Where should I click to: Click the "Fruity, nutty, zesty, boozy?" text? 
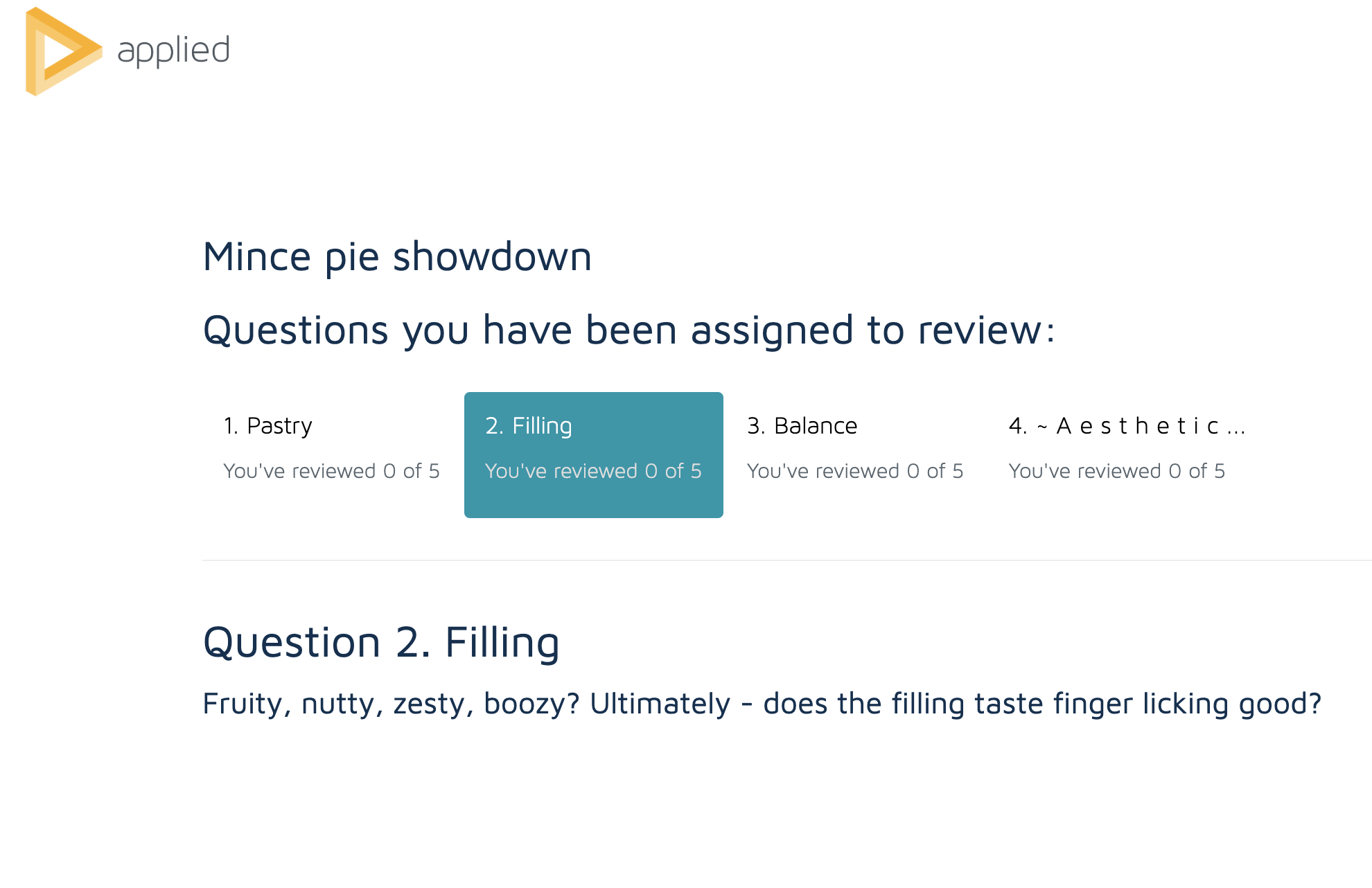coord(391,704)
